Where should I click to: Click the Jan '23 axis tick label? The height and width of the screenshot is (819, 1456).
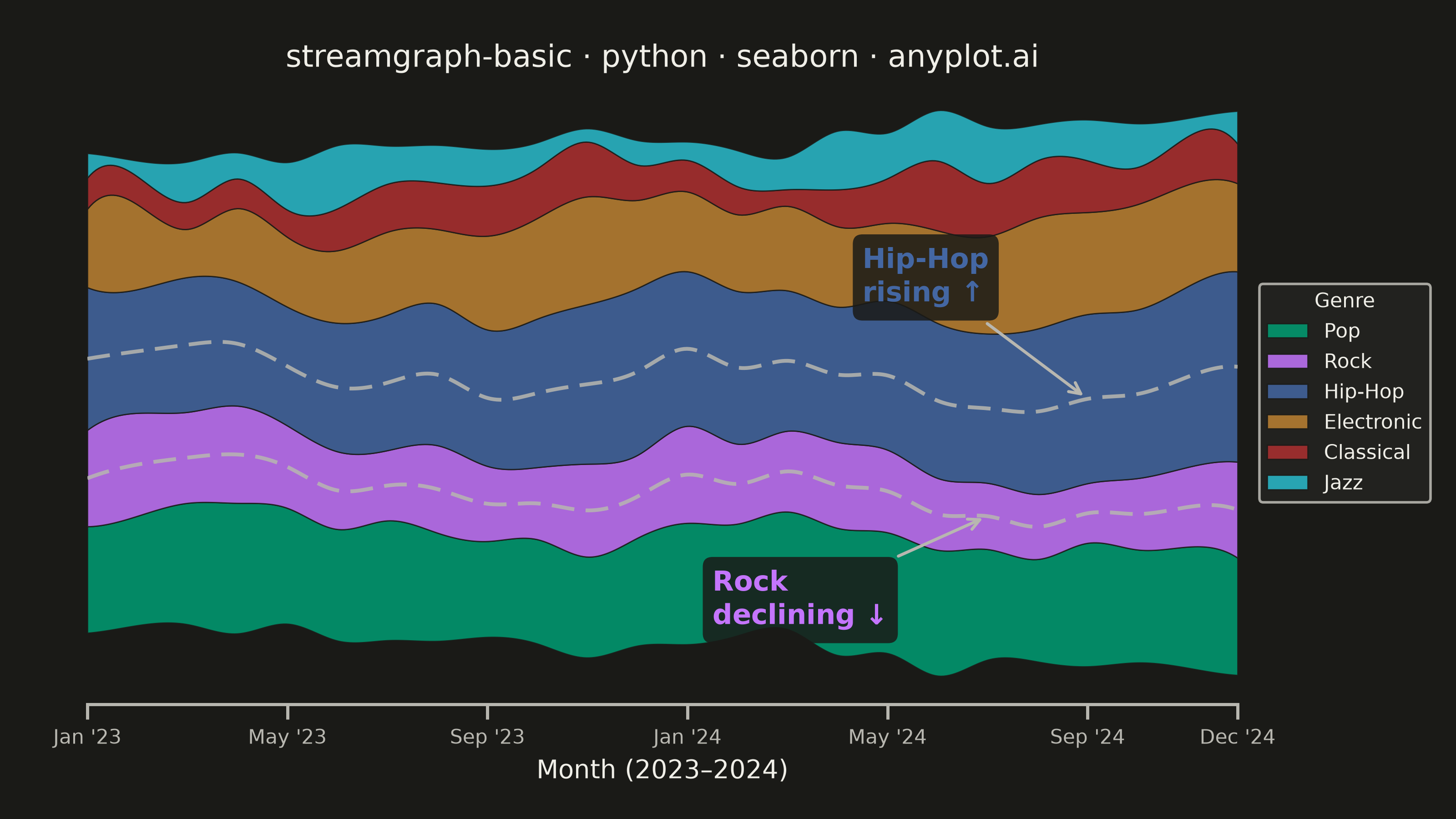click(87, 737)
